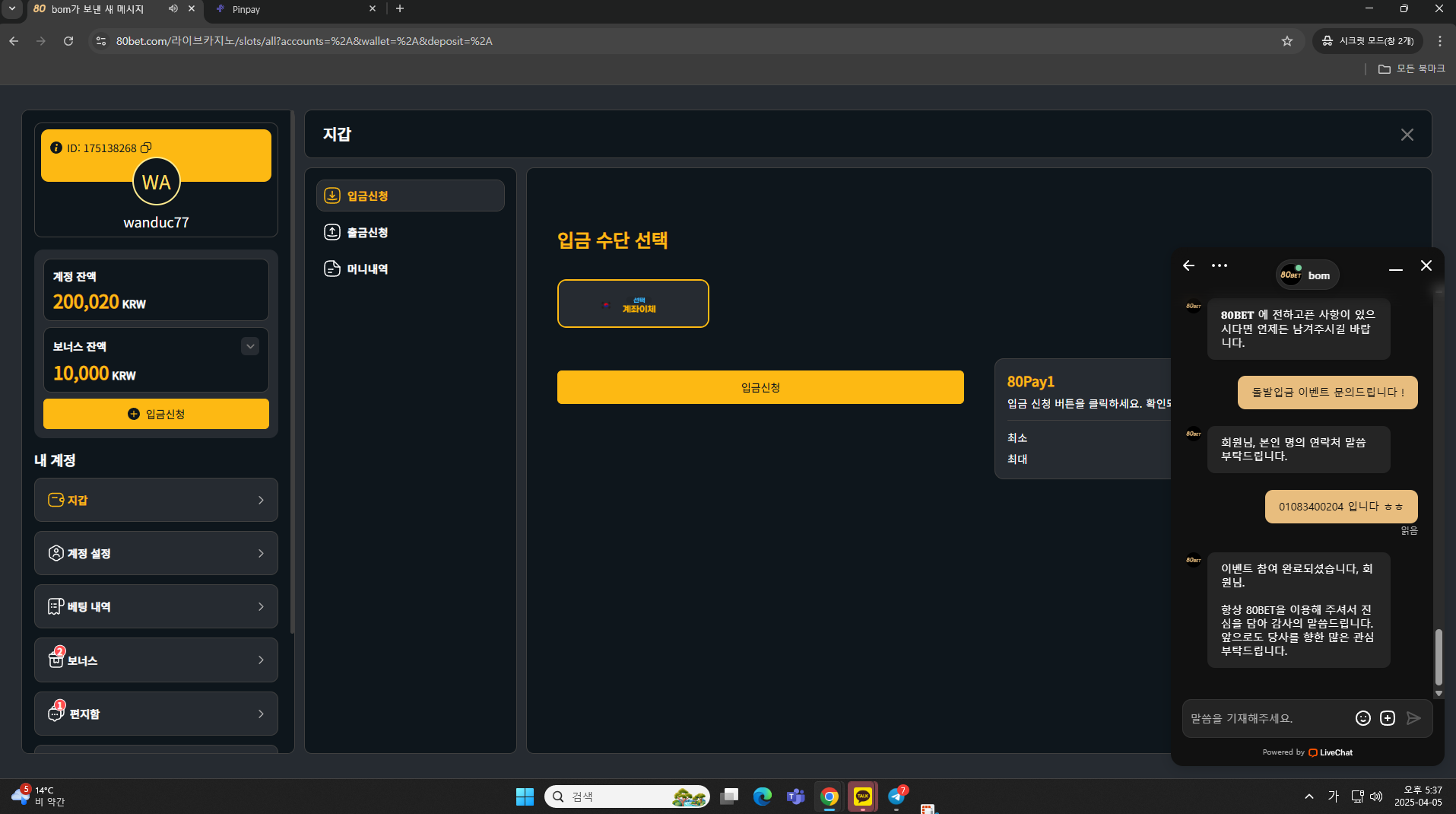
Task: Open Microsoft Teams from taskbar
Action: coord(796,797)
